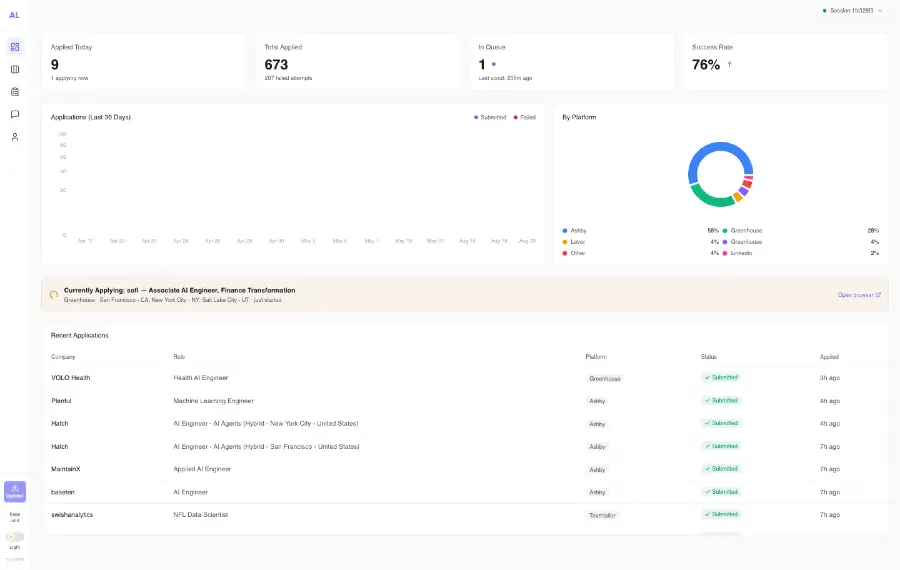Toggle the Failed legend in chart
This screenshot has height=570, width=900.
(x=525, y=117)
